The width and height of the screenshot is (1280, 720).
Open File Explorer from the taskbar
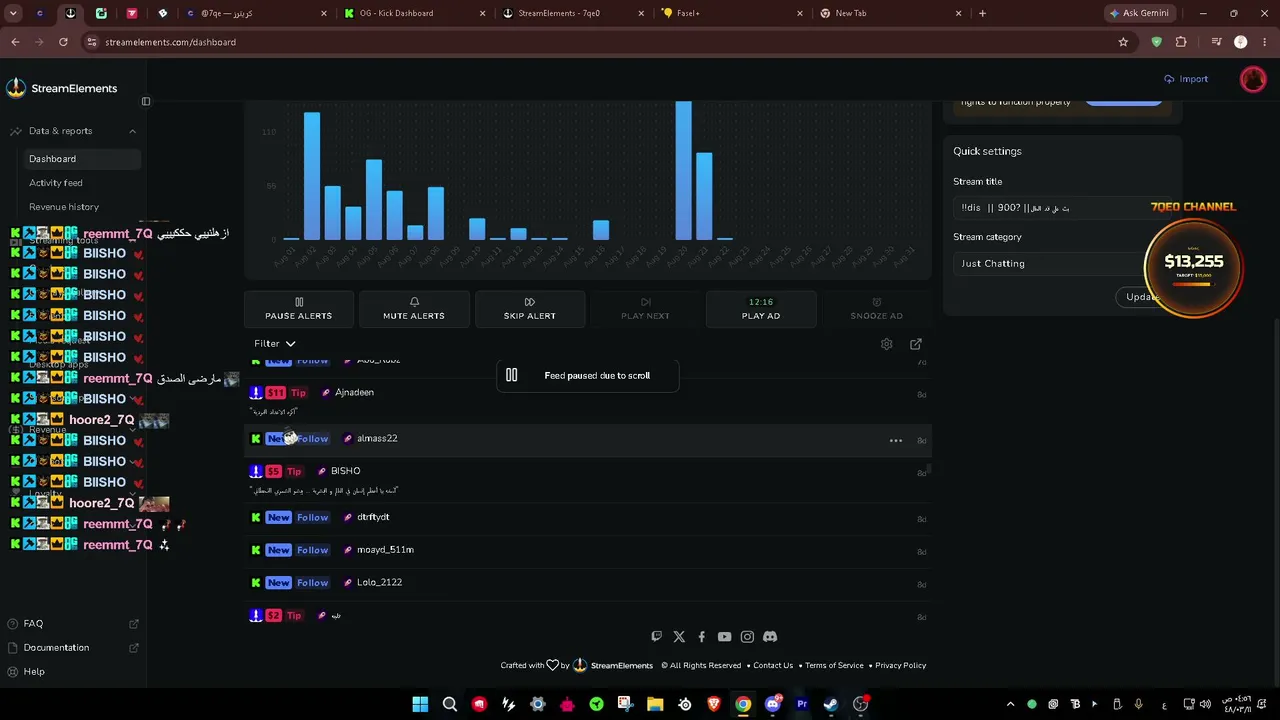click(655, 705)
